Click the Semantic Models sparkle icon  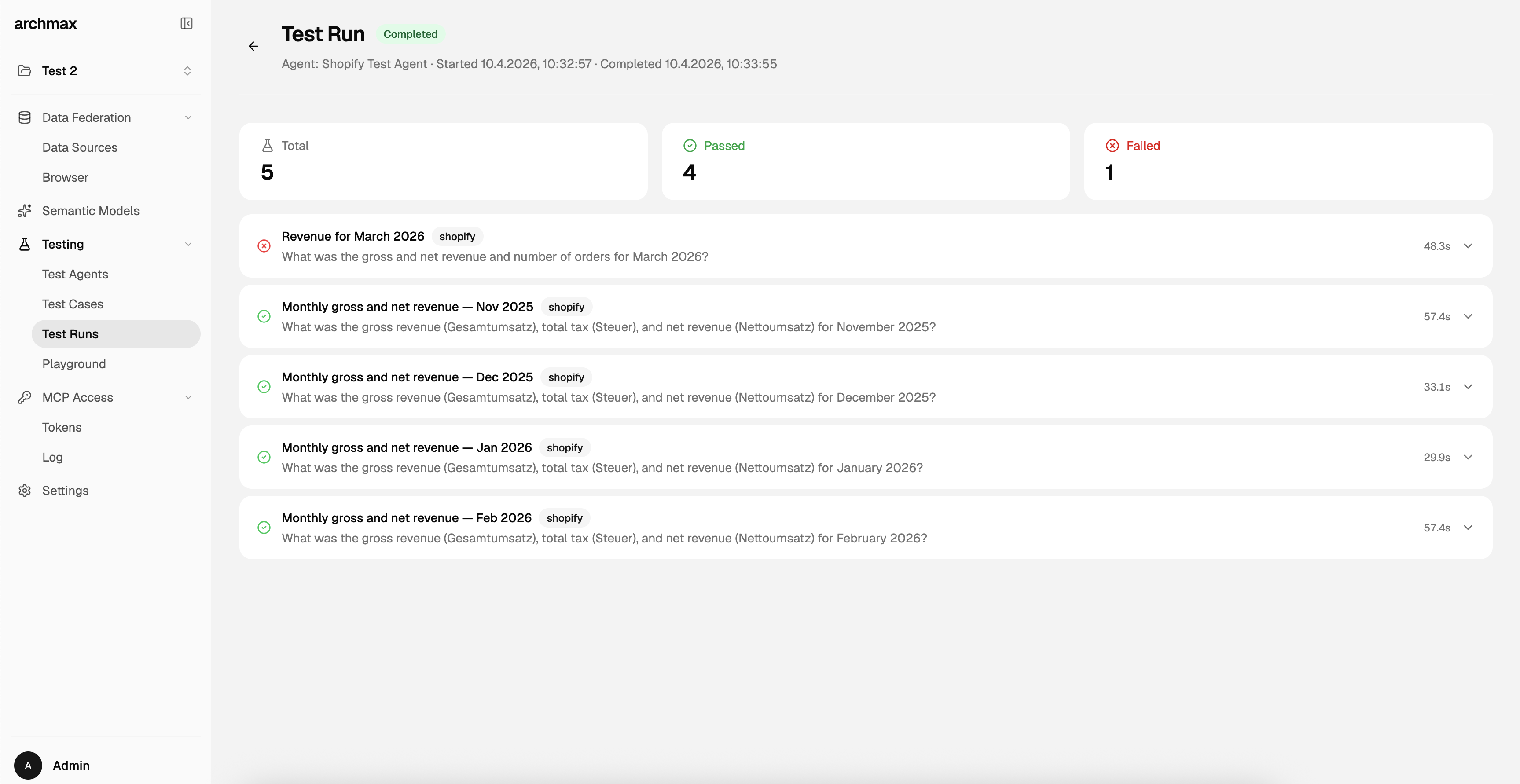coord(24,211)
